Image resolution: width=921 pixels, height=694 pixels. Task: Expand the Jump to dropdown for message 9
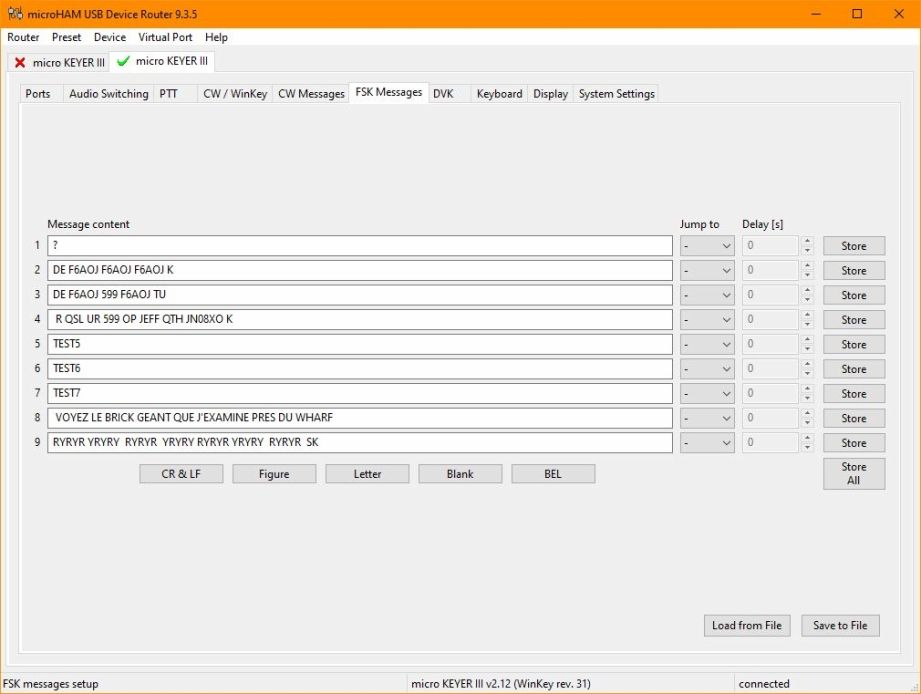click(707, 443)
